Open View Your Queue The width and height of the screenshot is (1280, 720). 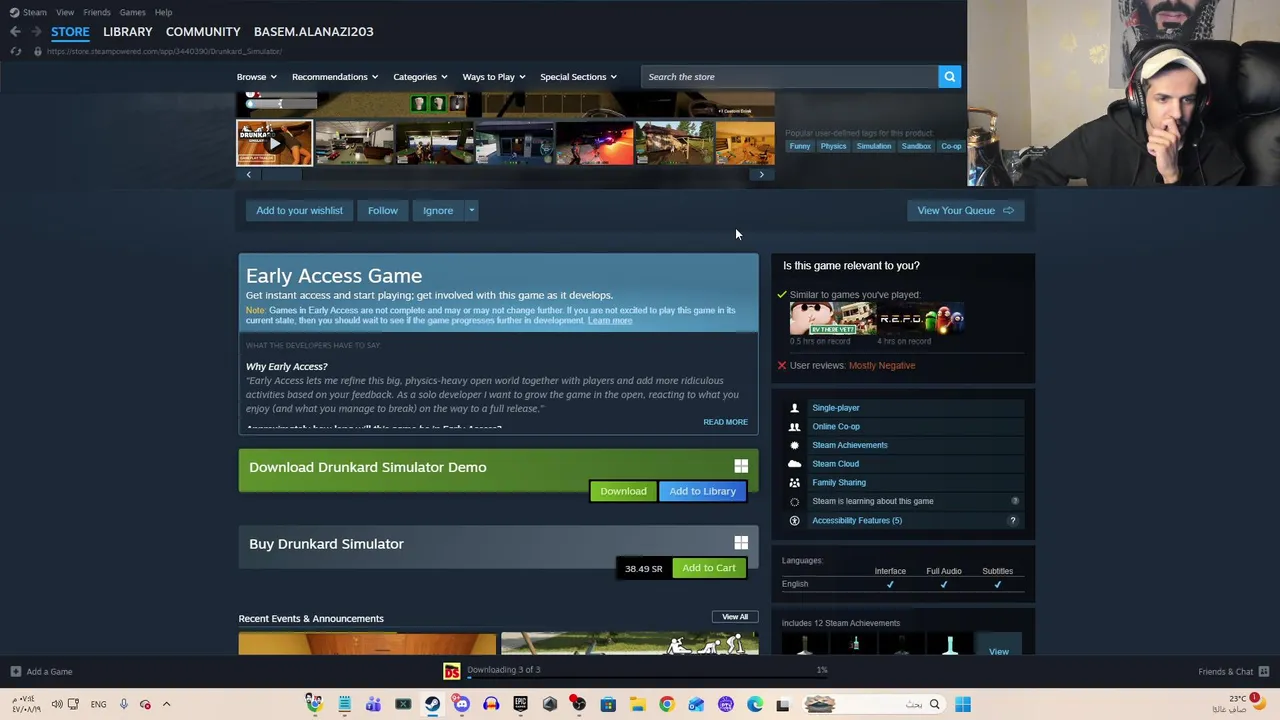pyautogui.click(x=965, y=211)
